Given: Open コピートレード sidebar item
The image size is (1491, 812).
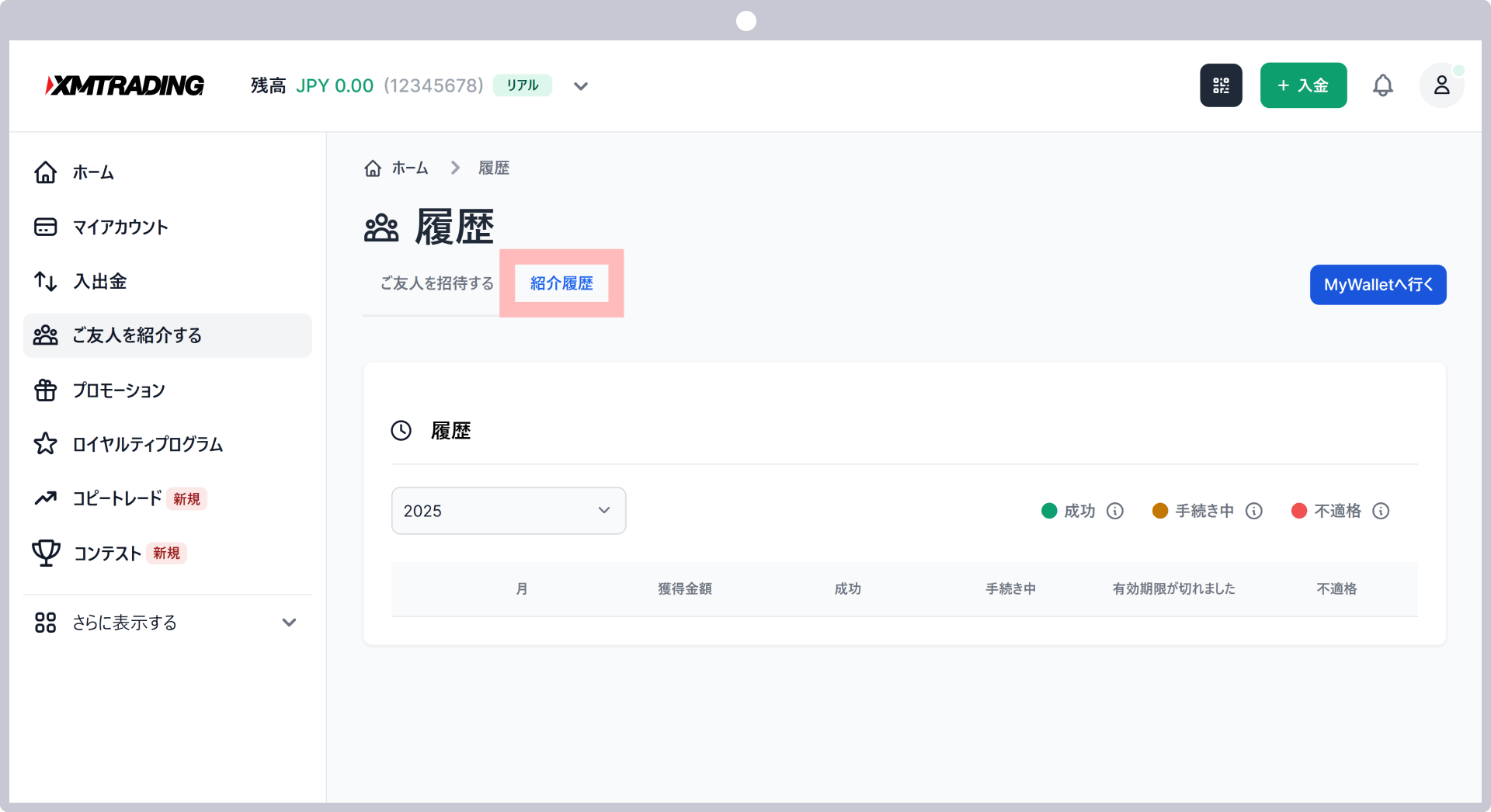Looking at the screenshot, I should (116, 498).
